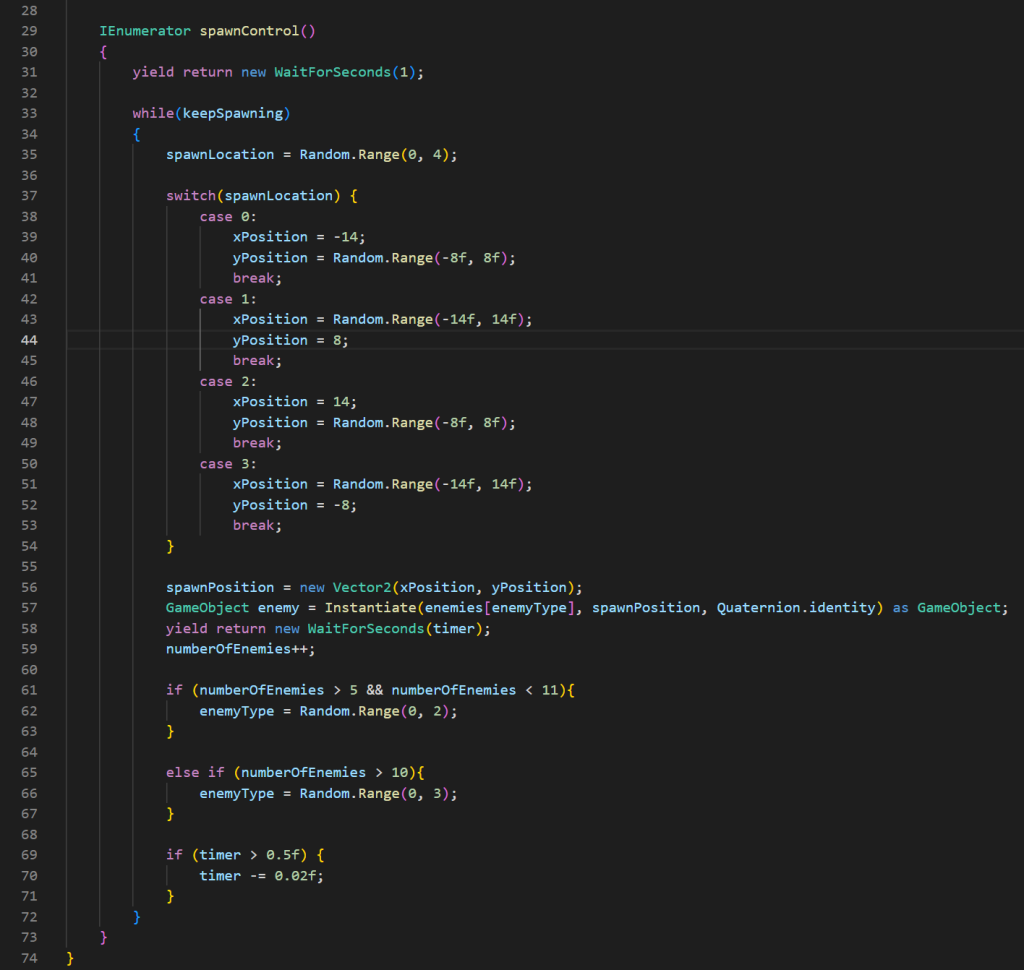1024x970 pixels.
Task: Place cursor on keepSpawning in while condition
Action: 232,113
